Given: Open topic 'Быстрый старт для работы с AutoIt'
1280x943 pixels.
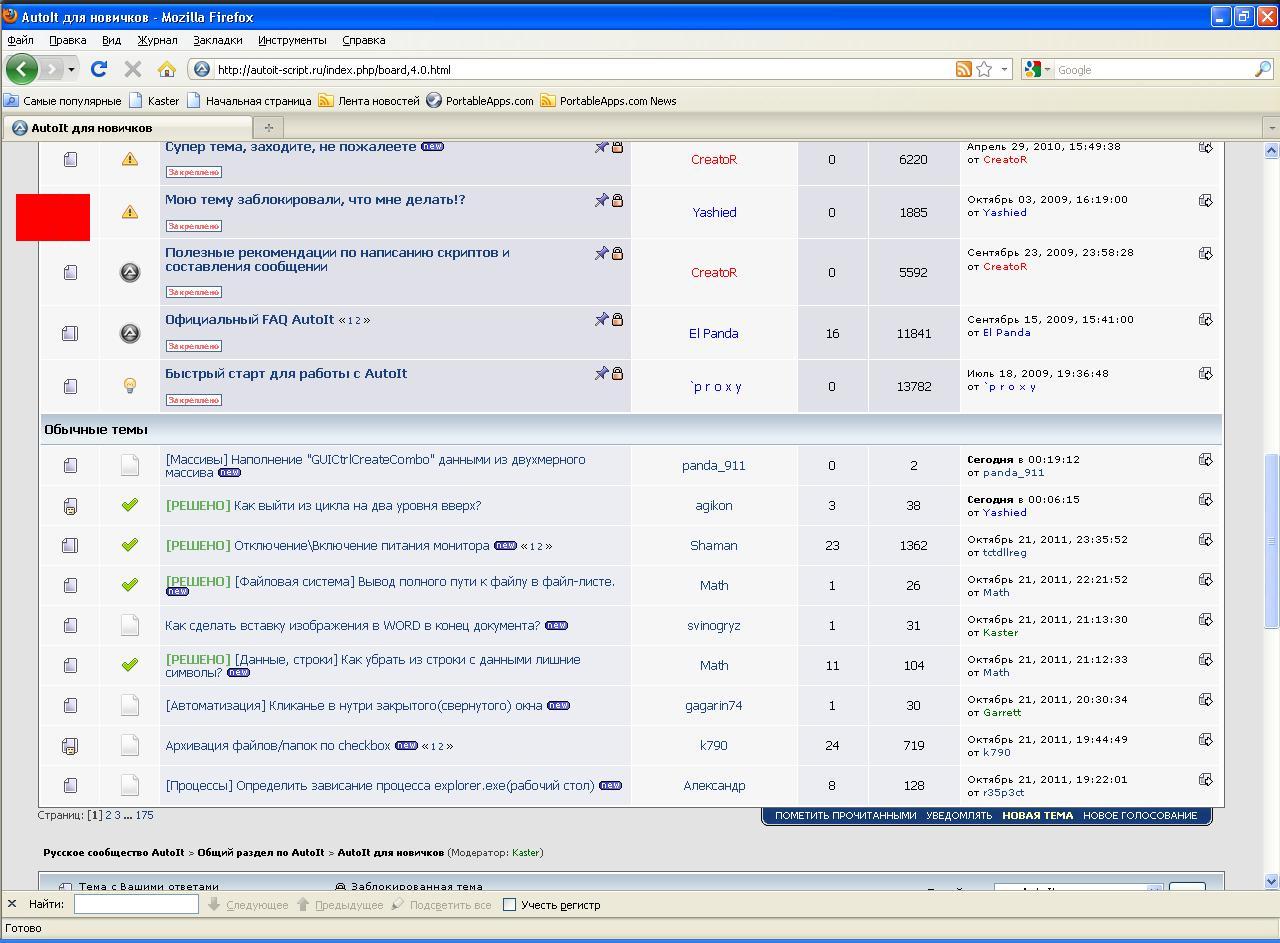Looking at the screenshot, I should pyautogui.click(x=286, y=374).
